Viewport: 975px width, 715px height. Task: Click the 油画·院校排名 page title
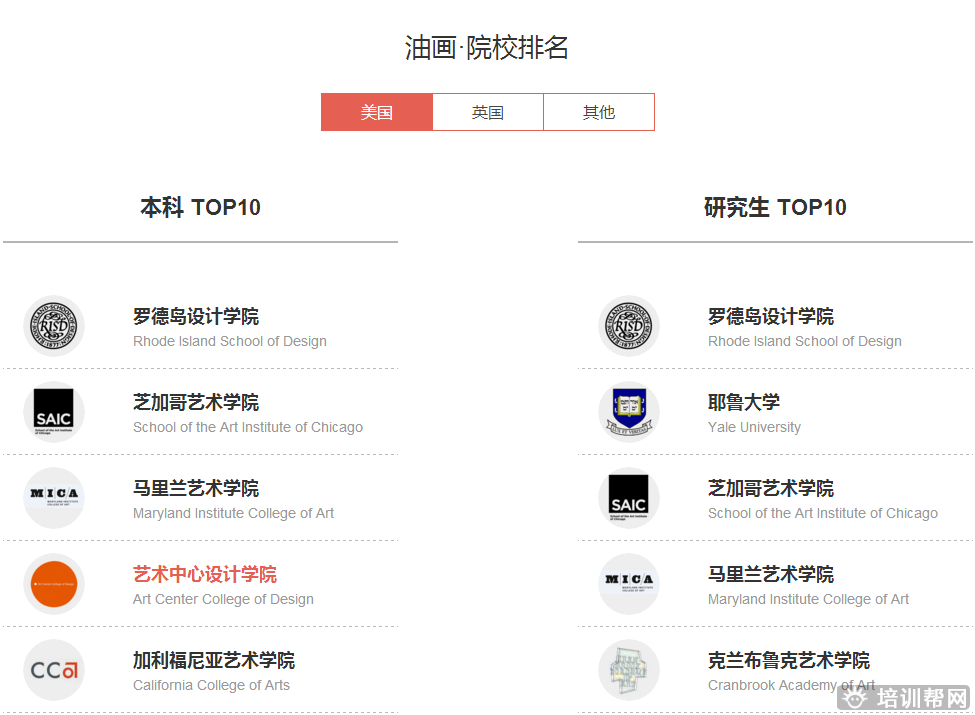point(487,48)
